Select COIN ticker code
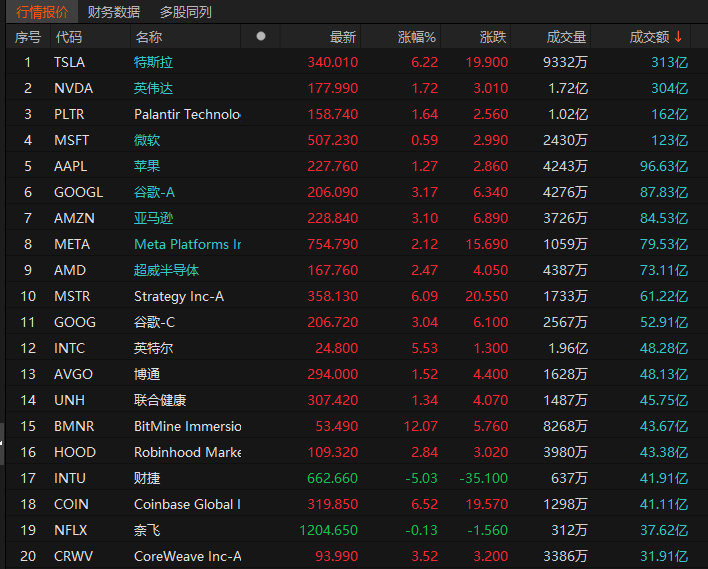 [x=71, y=504]
